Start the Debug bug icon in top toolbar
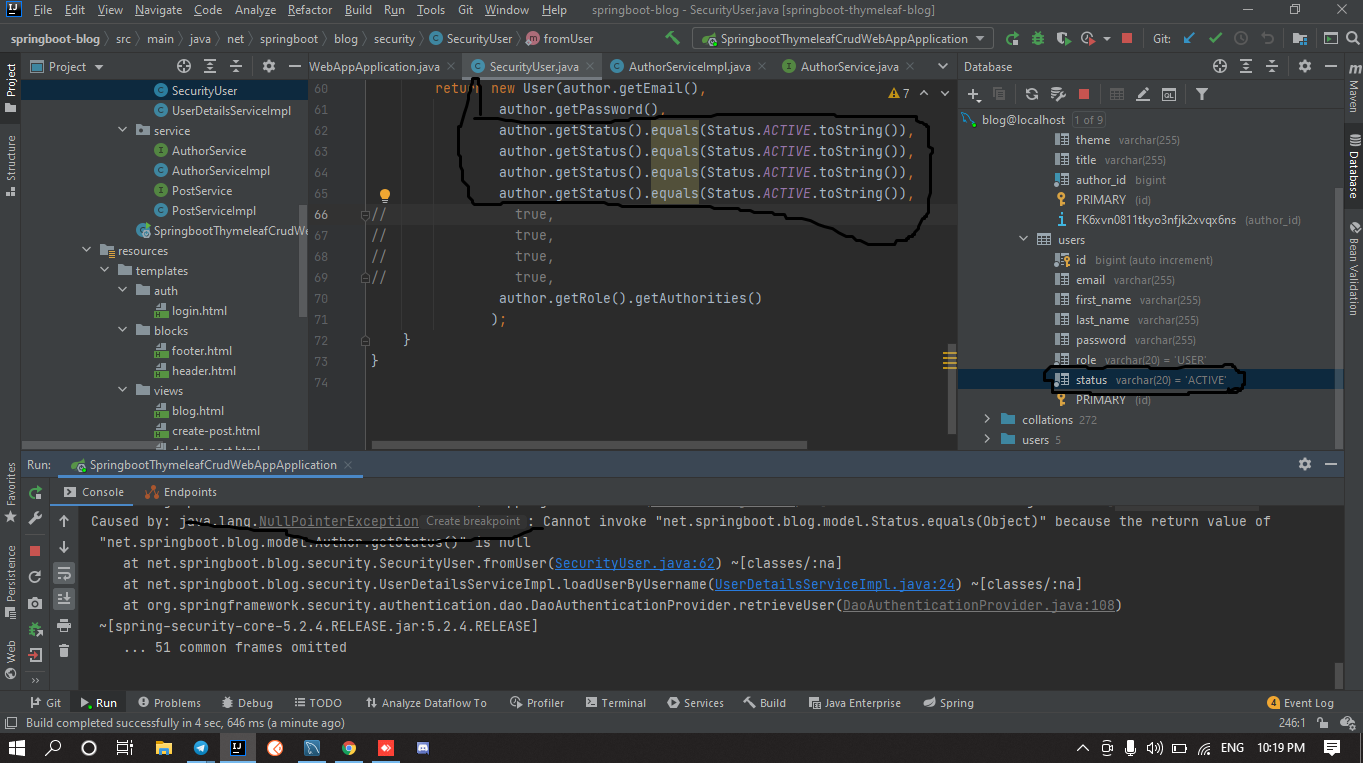 click(x=1038, y=39)
